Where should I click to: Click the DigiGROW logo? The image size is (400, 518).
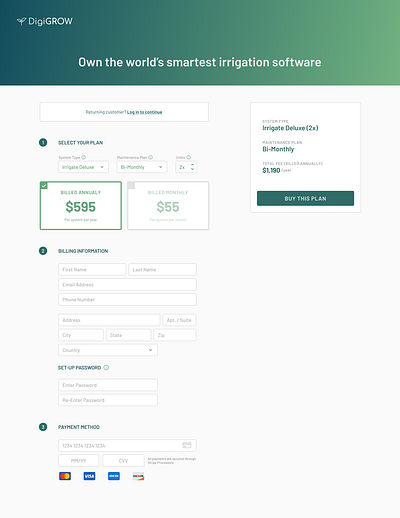pyautogui.click(x=45, y=21)
